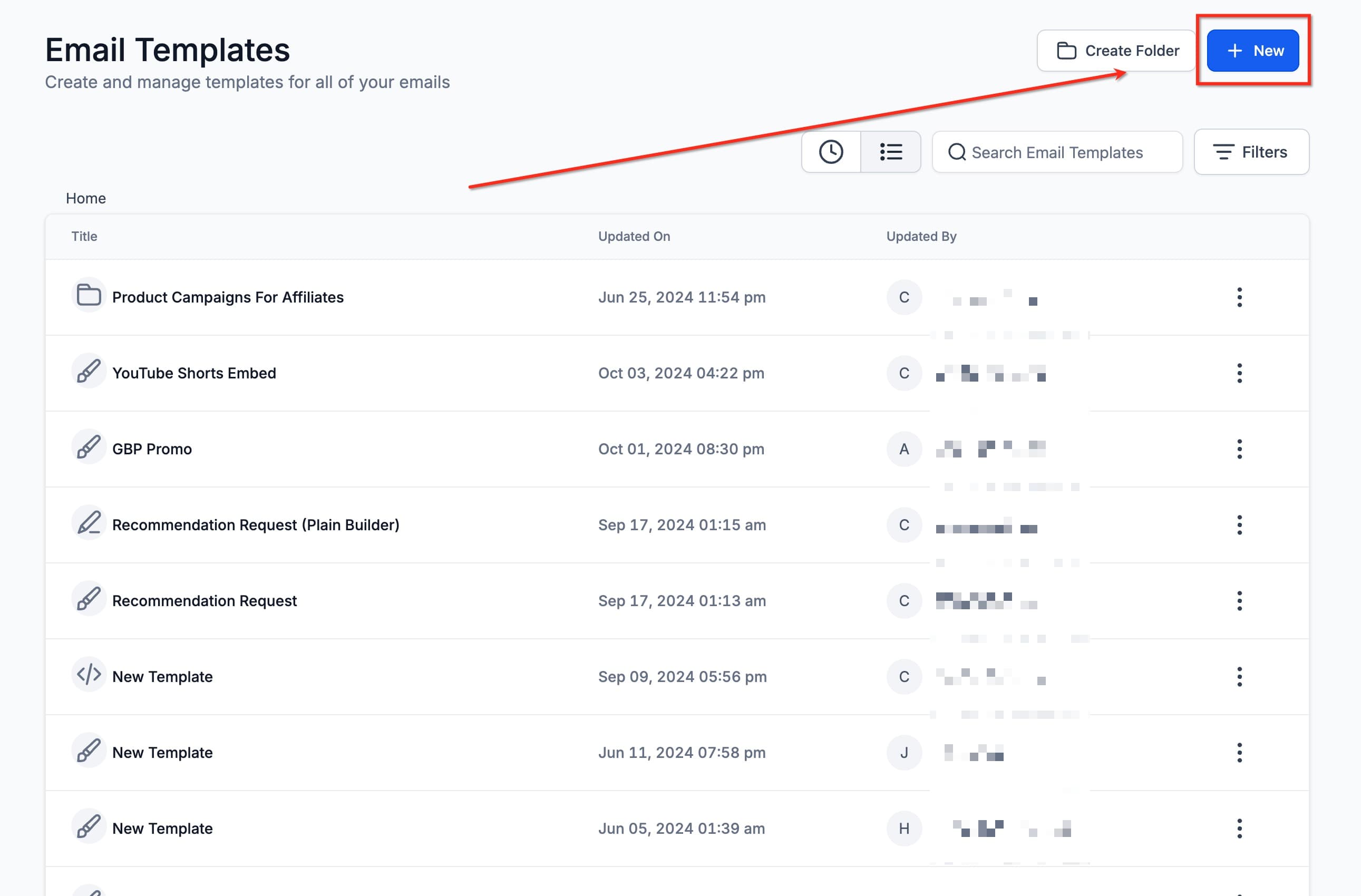Click the A avatar beside GBP Promo
The width and height of the screenshot is (1361, 896).
coord(903,449)
